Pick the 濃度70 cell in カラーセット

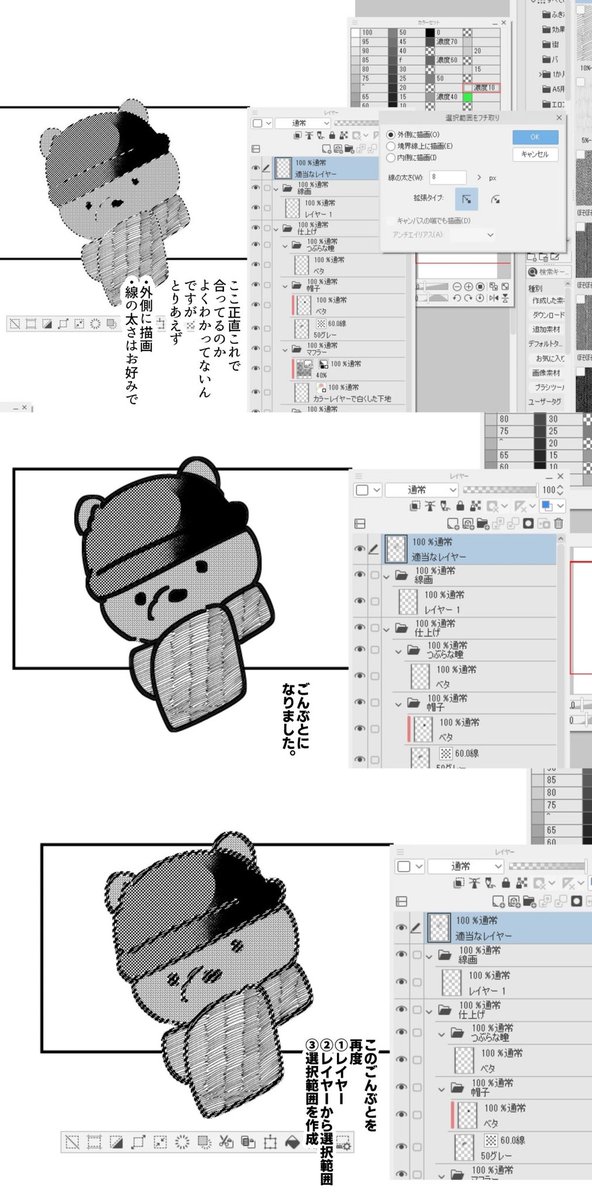pos(447,41)
